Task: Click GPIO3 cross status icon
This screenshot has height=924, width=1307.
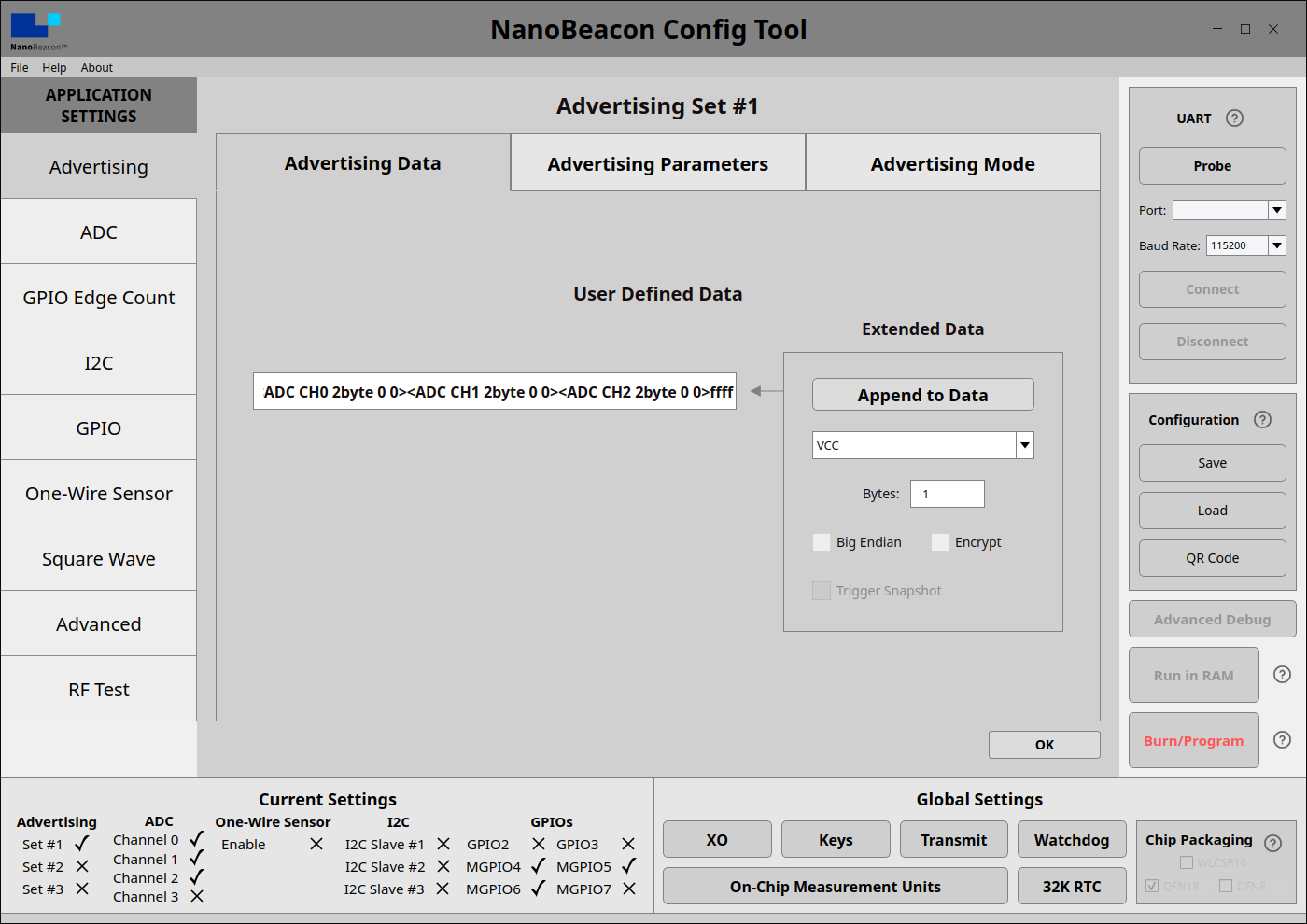Action: [628, 844]
